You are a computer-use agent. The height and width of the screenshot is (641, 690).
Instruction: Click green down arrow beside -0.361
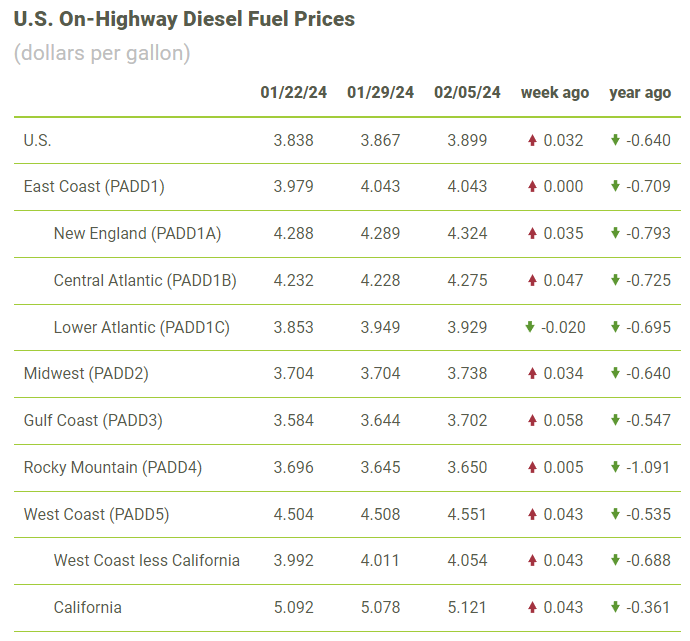pyautogui.click(x=616, y=607)
